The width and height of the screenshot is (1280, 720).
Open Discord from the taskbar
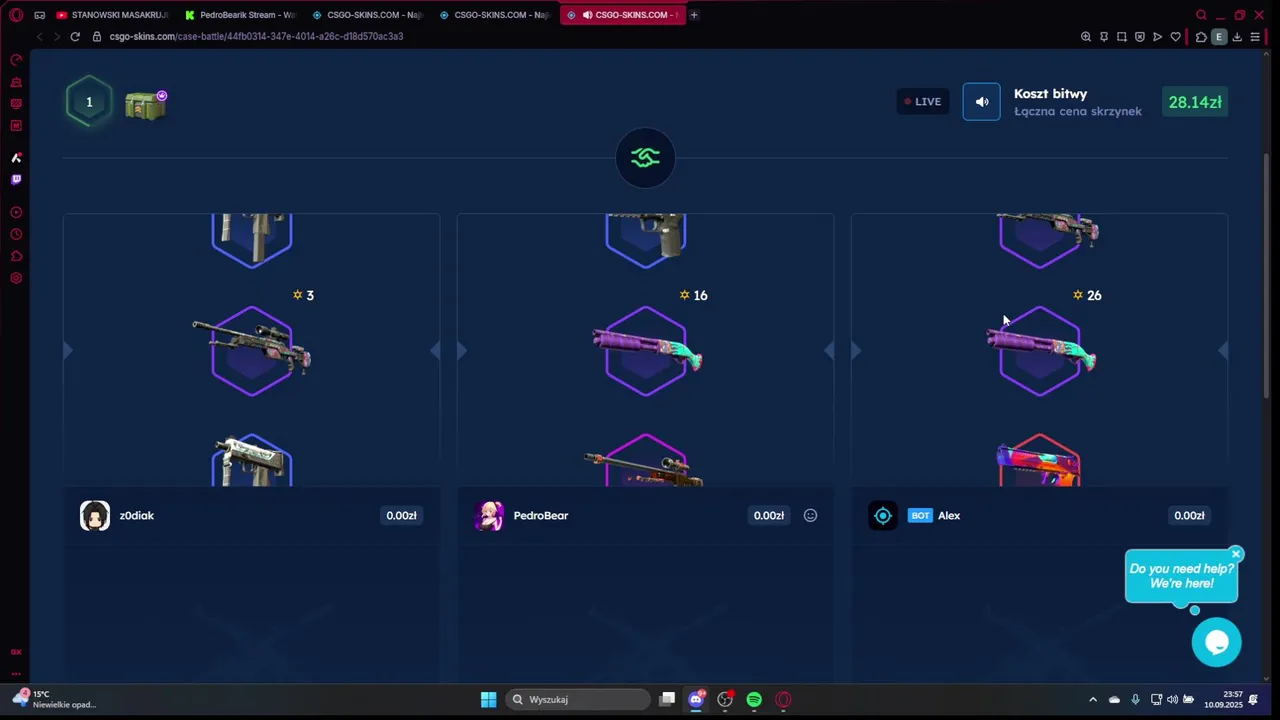coord(696,700)
